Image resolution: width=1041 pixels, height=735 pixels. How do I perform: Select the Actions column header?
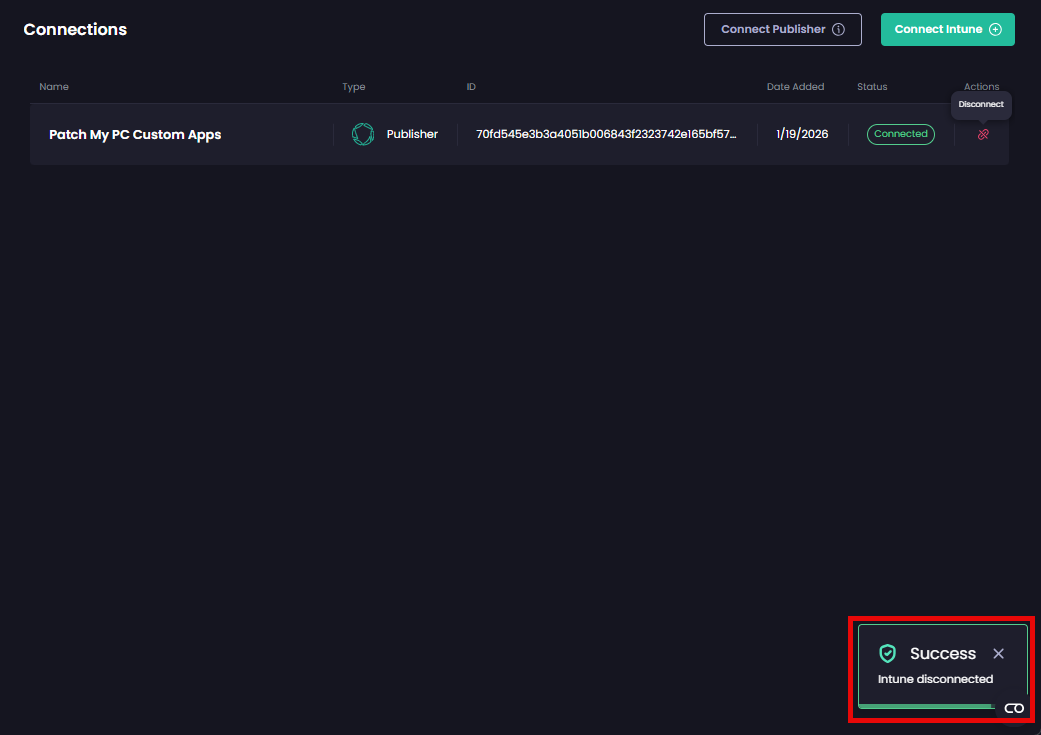click(981, 86)
